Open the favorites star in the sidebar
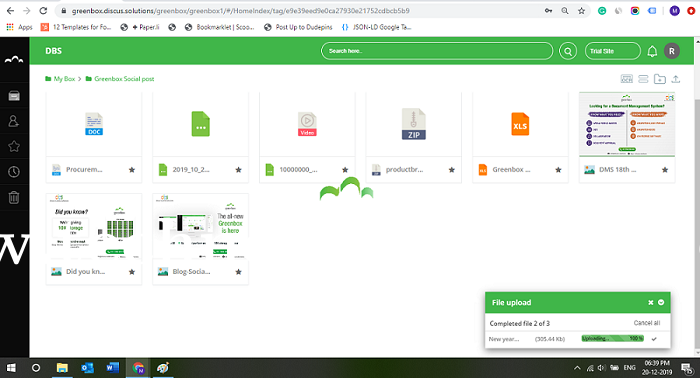 tap(14, 146)
